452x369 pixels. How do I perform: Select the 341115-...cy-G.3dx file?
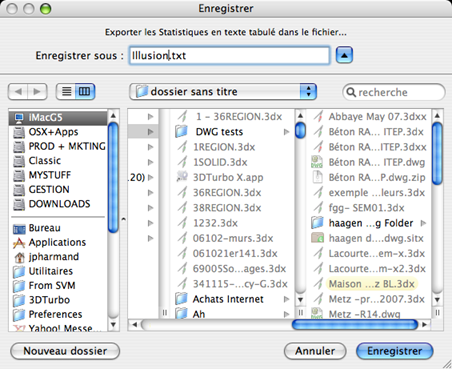point(232,284)
